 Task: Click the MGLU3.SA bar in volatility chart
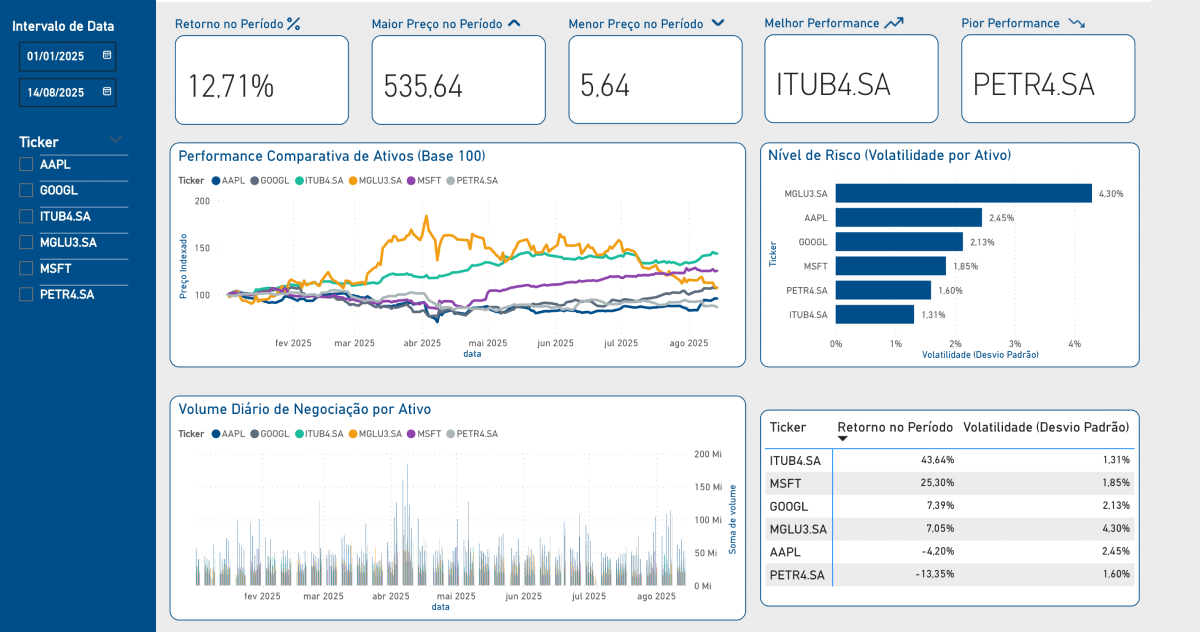pyautogui.click(x=963, y=193)
